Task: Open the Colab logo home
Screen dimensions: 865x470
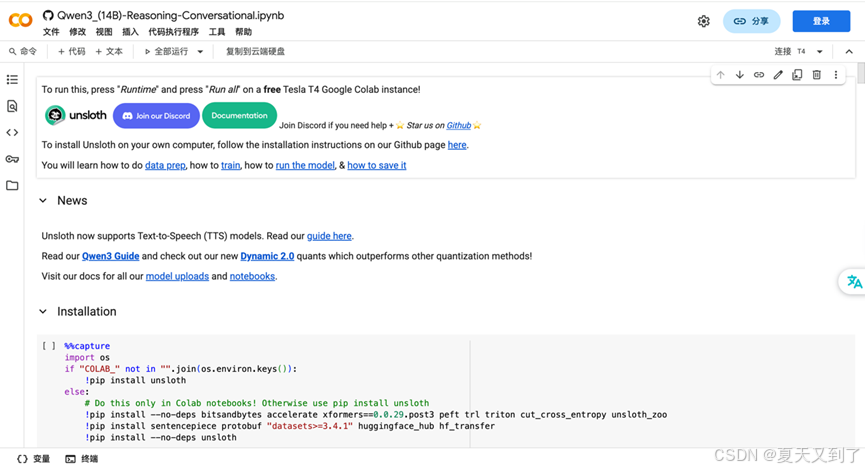Action: (20, 20)
